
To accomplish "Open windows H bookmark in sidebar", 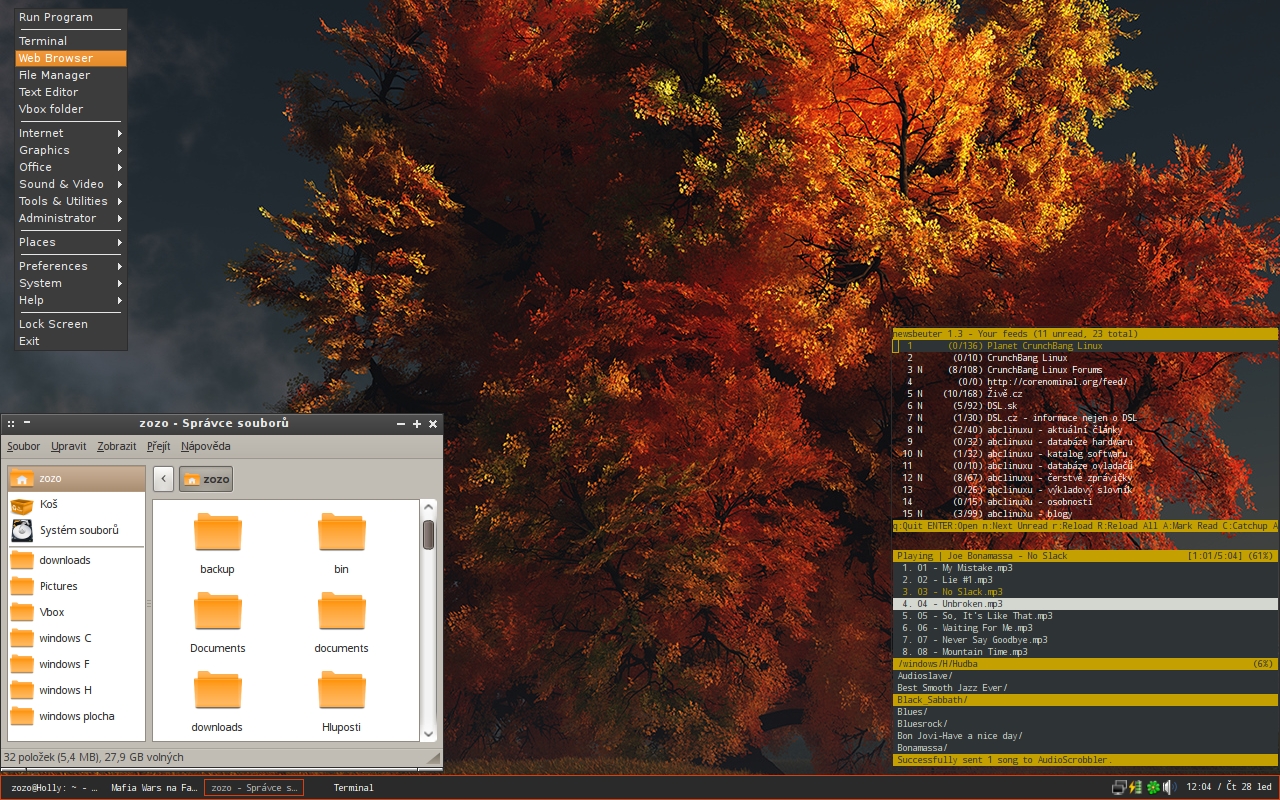I will [x=76, y=690].
